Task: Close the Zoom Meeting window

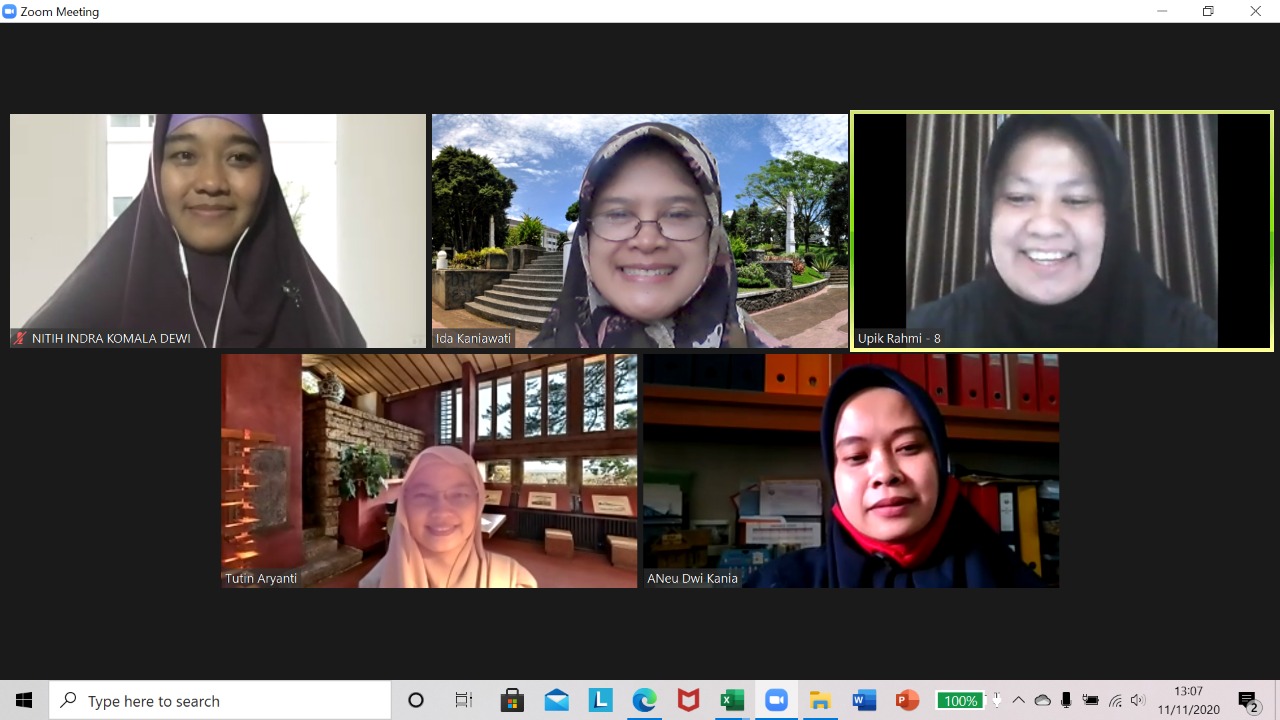Action: (x=1255, y=12)
